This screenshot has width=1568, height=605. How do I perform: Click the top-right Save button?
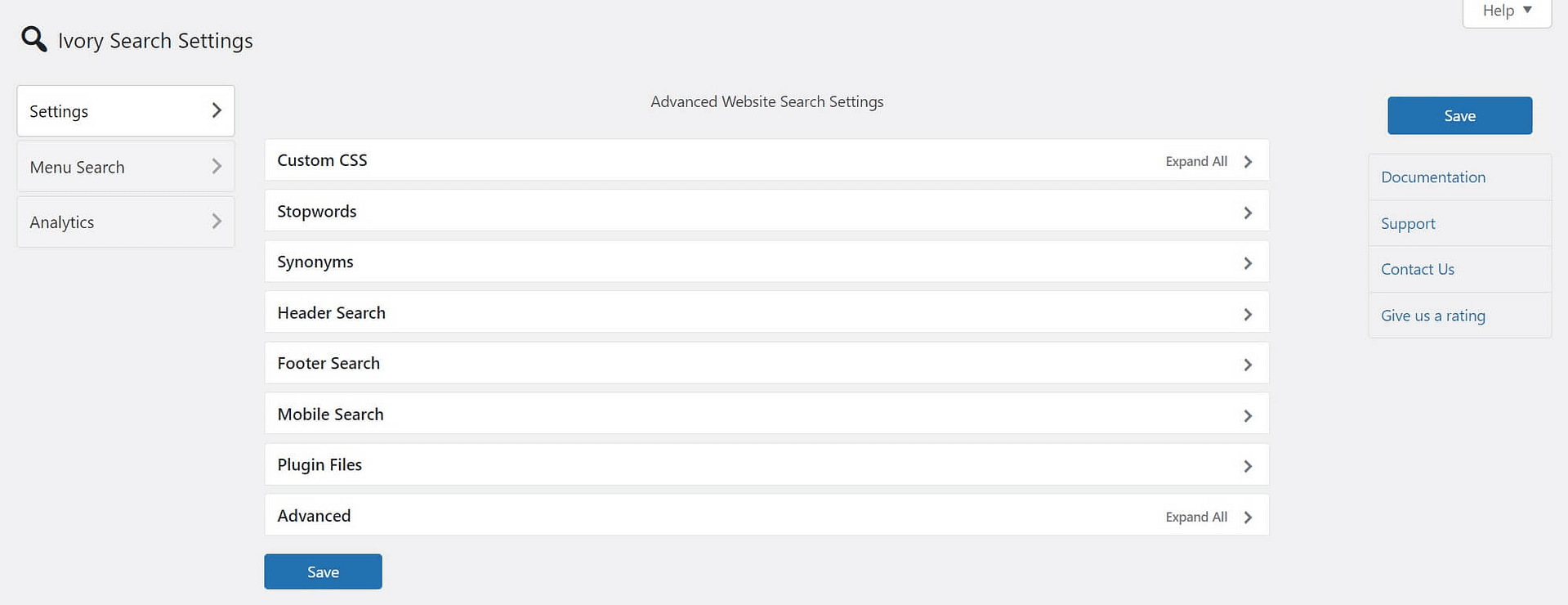[x=1459, y=115]
